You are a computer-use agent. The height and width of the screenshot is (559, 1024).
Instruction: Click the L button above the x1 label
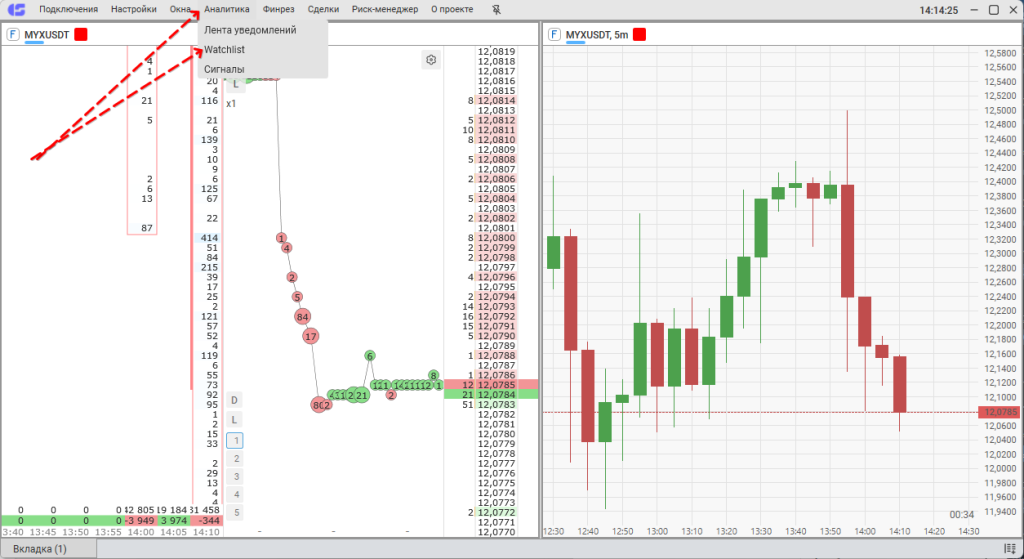(236, 84)
